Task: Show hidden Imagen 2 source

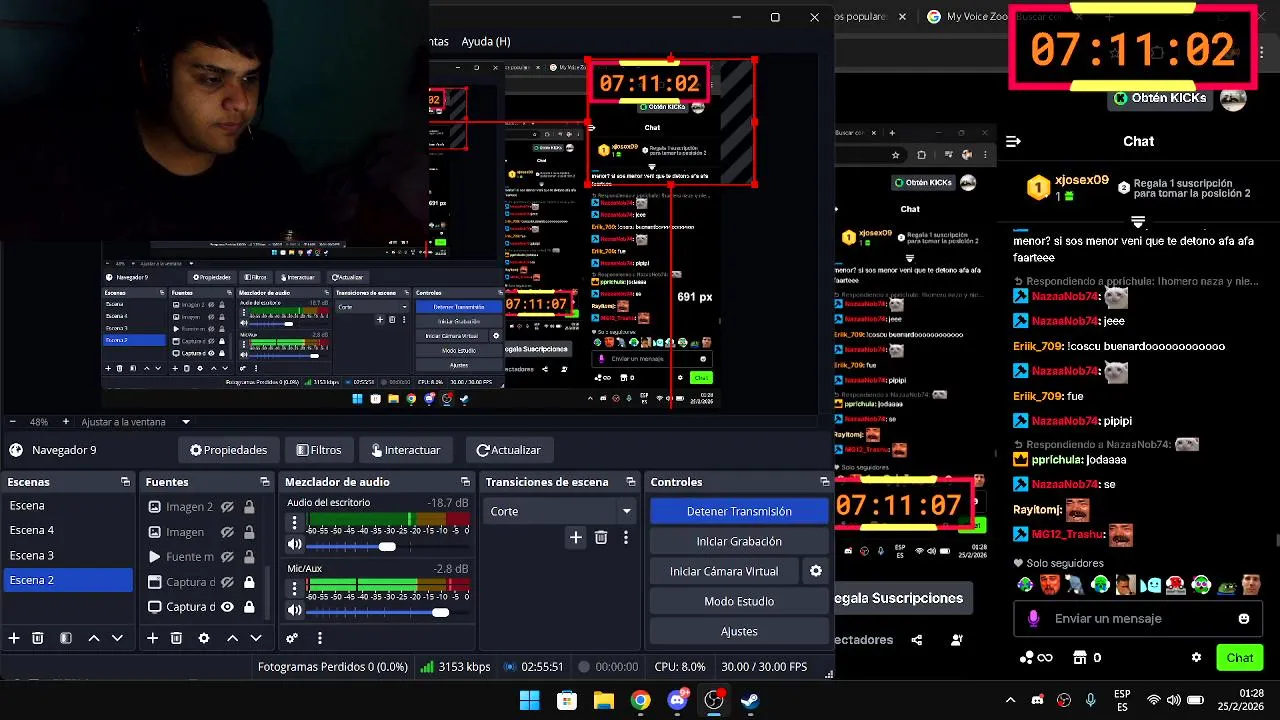Action: (227, 507)
